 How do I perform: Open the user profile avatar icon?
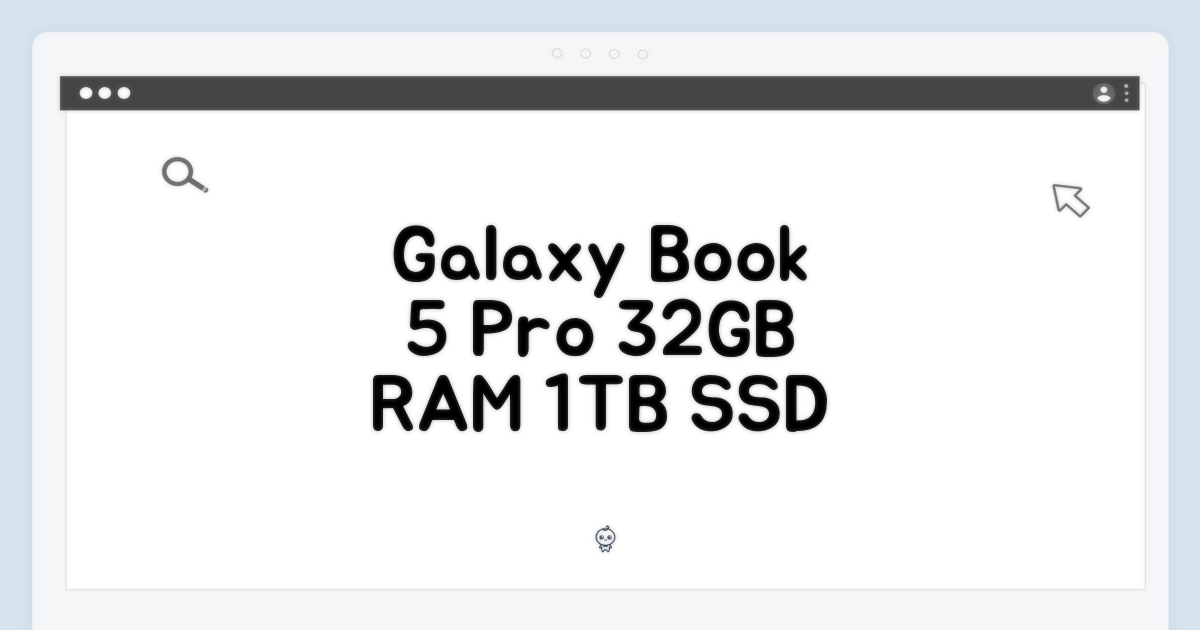point(1103,94)
